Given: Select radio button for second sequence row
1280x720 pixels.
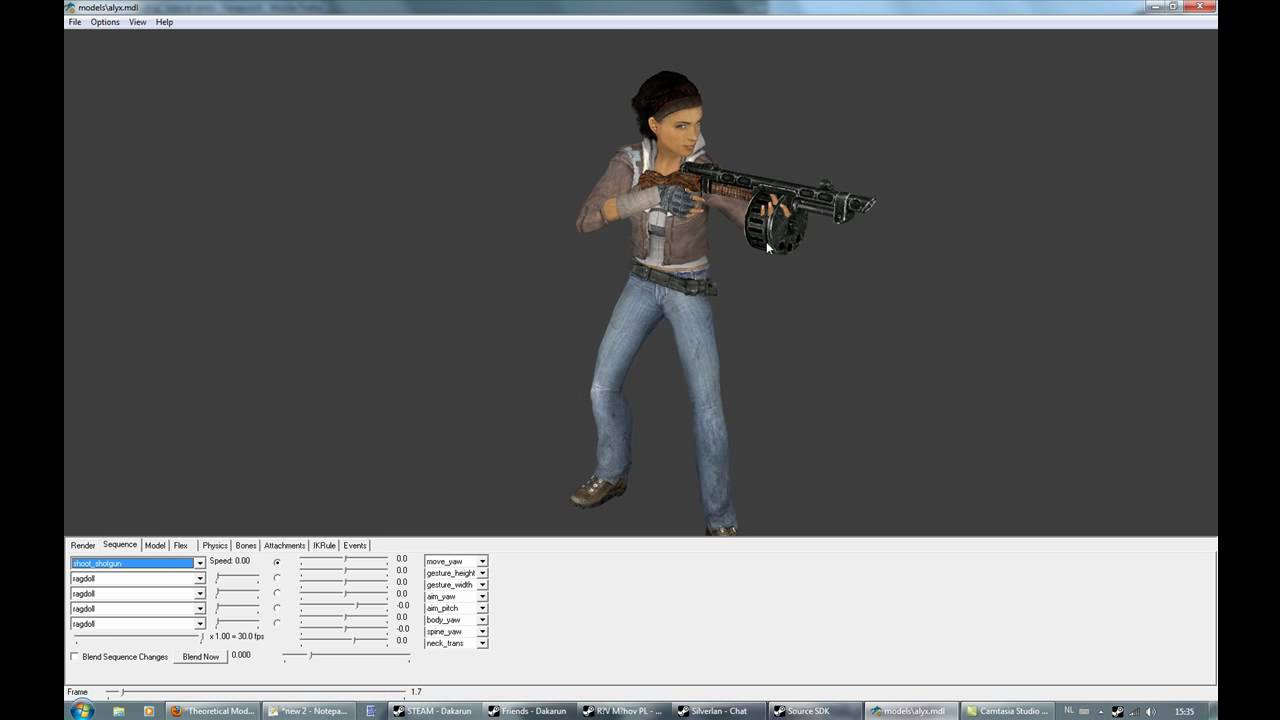Looking at the screenshot, I should coord(277,577).
